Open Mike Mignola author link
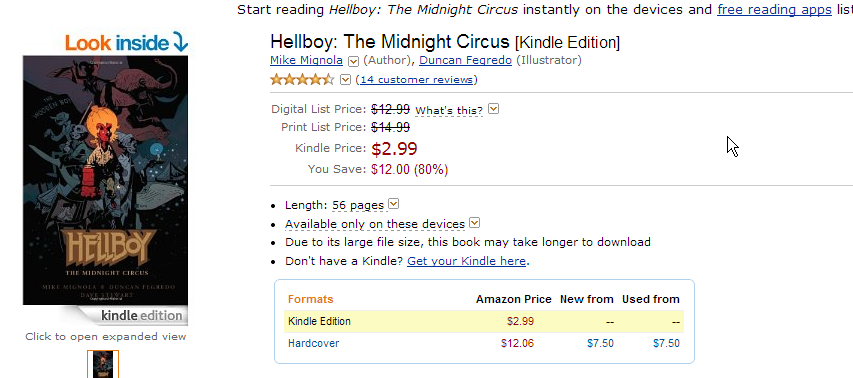 tap(306, 60)
